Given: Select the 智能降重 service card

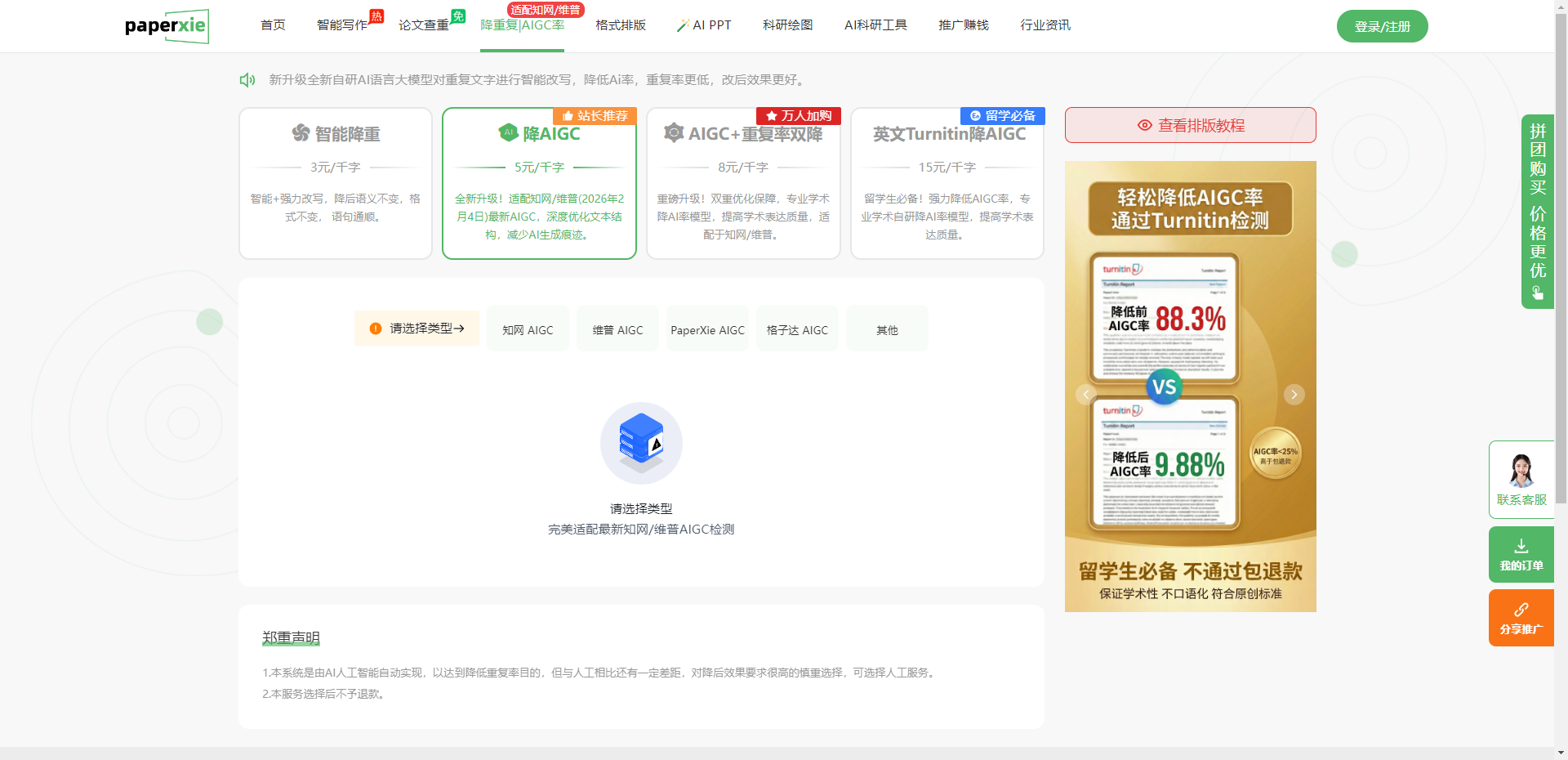Looking at the screenshot, I should click(336, 183).
